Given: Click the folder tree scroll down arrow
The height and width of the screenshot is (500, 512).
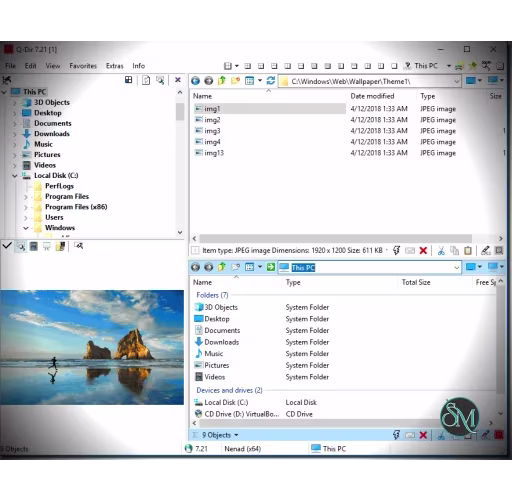Looking at the screenshot, I should [x=180, y=232].
